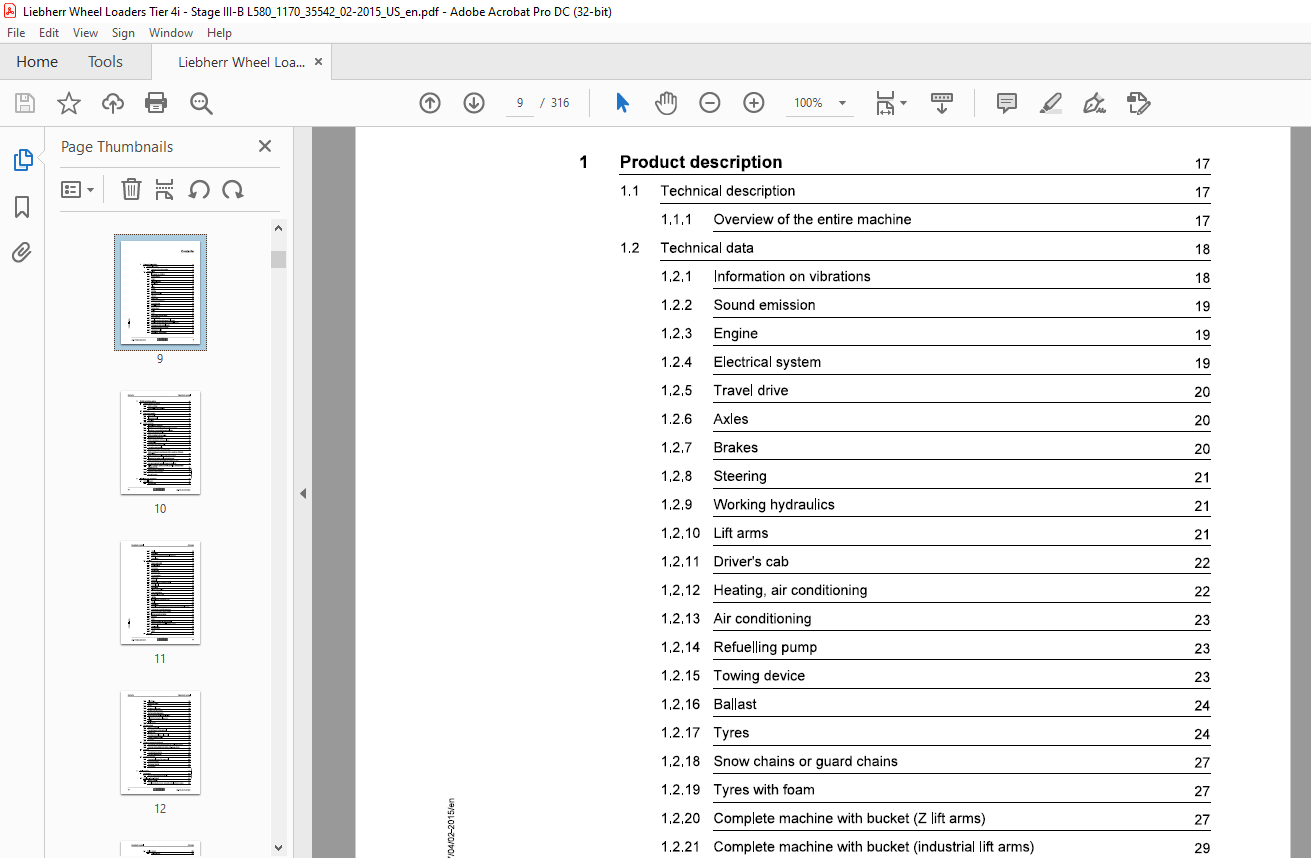Open the Attachments paperclip panel

coord(22,252)
